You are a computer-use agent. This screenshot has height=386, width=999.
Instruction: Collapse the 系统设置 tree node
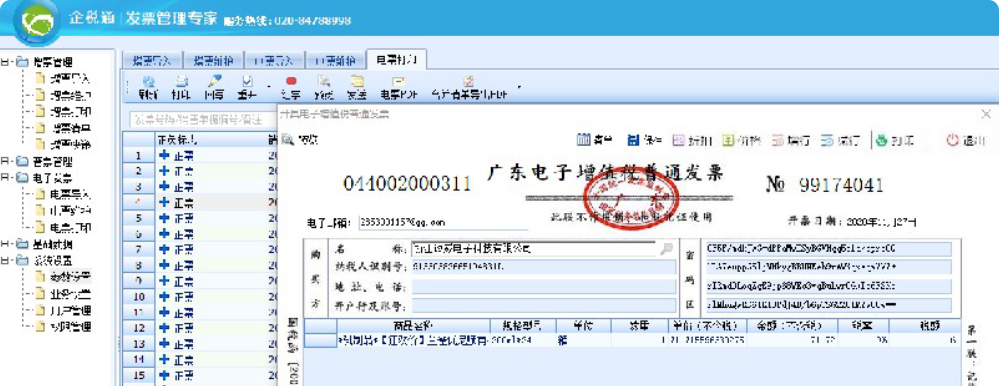(5, 261)
